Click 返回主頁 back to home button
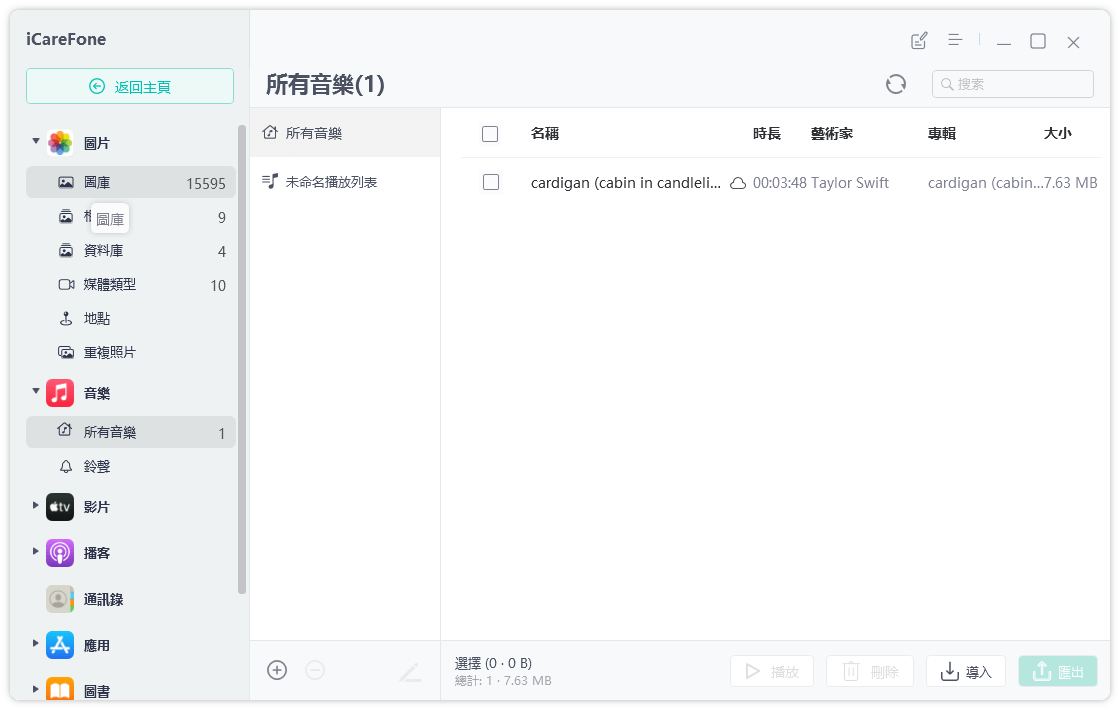Screen dimensions: 1120x710 tap(130, 86)
